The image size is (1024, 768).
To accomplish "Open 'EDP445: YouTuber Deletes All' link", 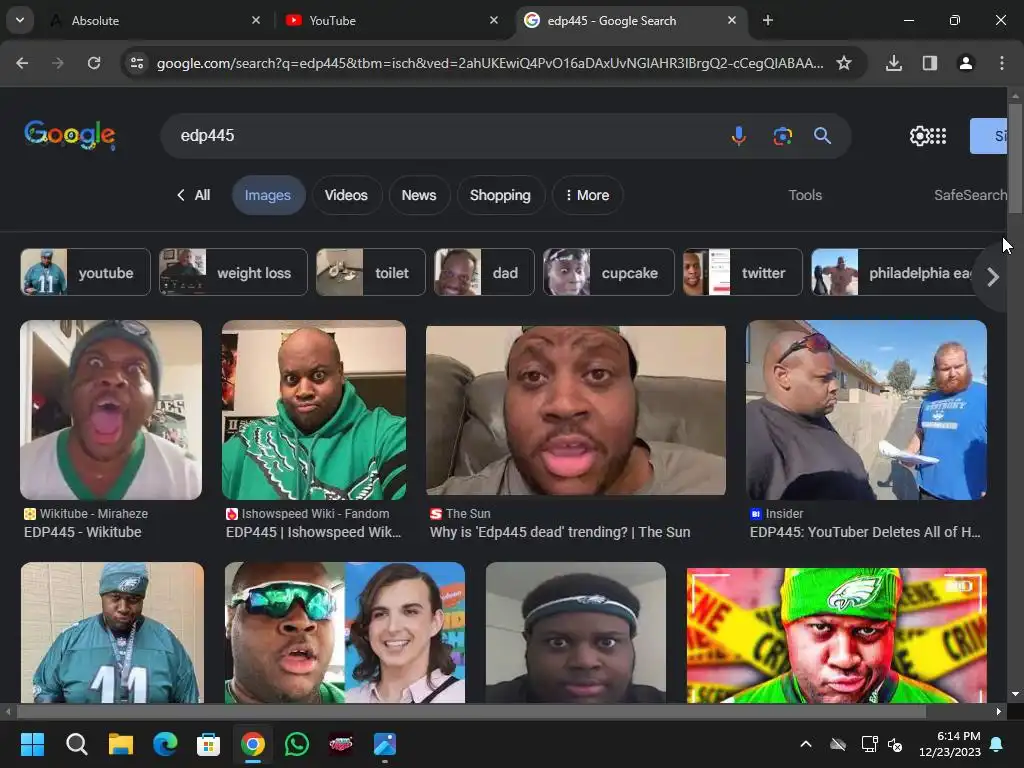I will pos(865,532).
